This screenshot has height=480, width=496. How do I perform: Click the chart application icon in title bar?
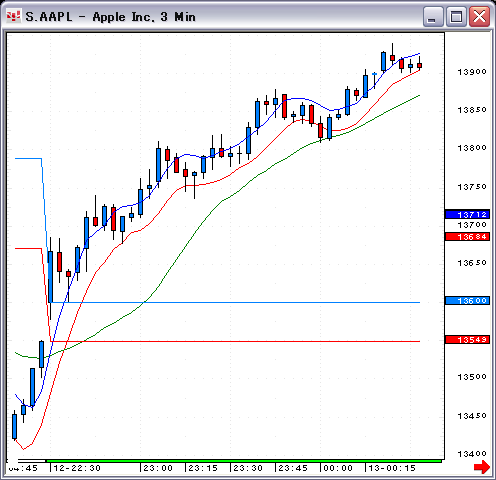[14, 16]
